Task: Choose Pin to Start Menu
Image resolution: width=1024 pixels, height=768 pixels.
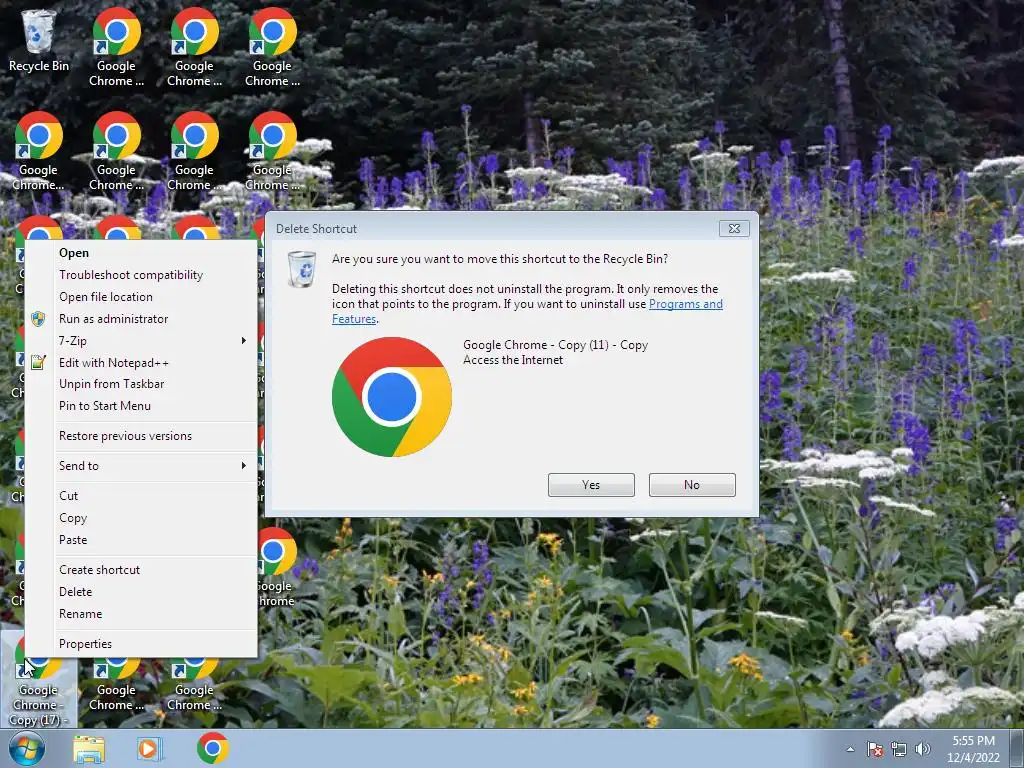Action: pos(141,406)
